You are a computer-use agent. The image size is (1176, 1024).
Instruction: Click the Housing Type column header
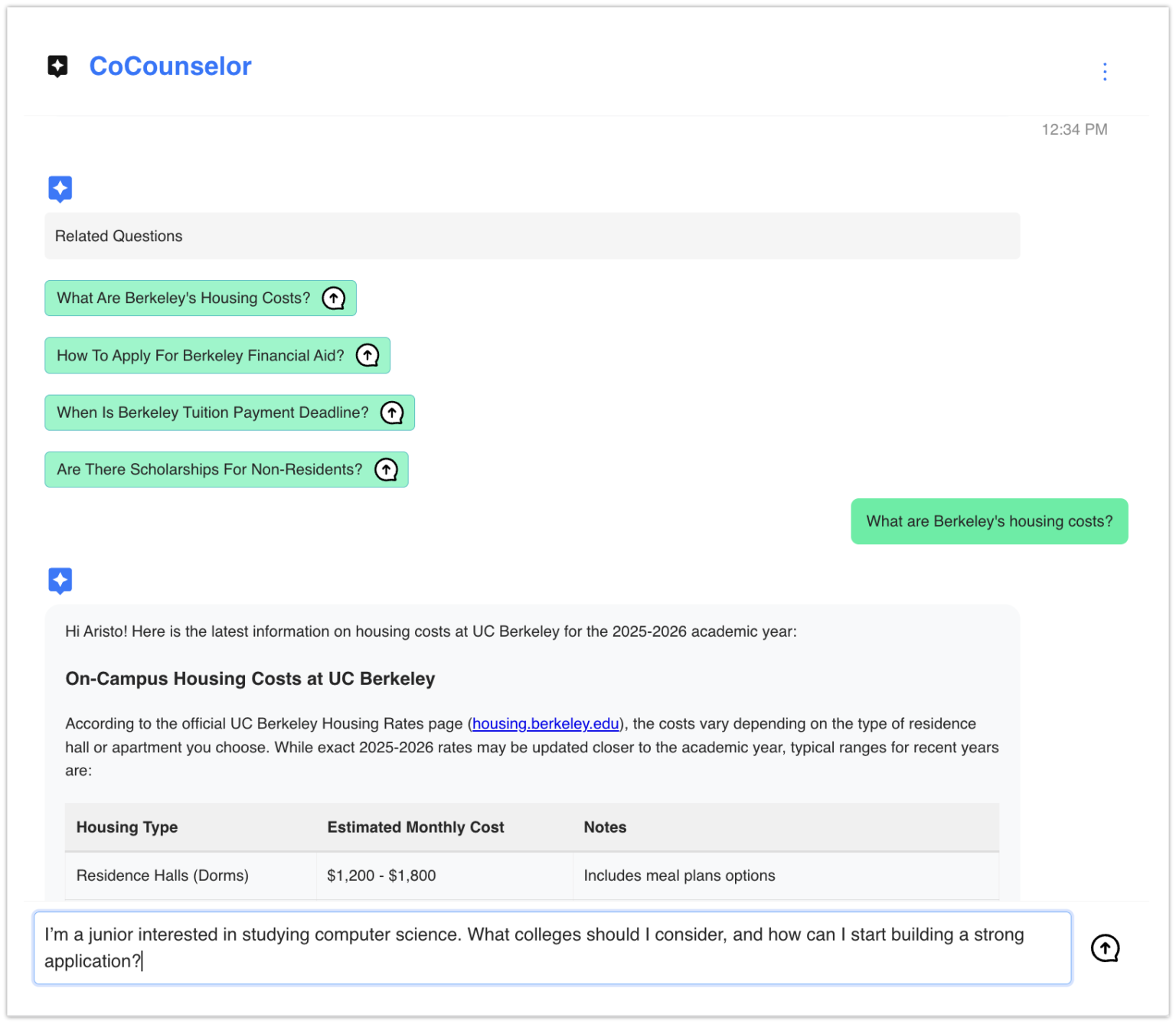coord(127,827)
